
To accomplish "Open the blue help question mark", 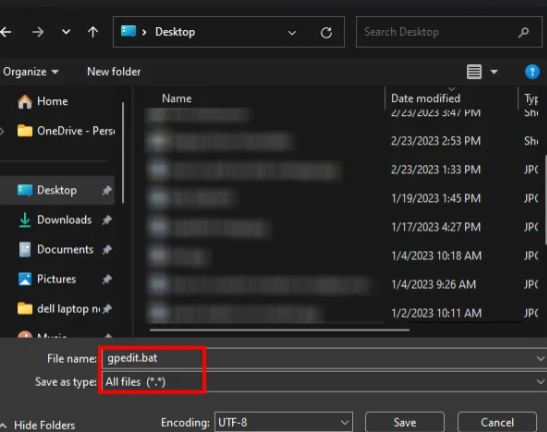I will tap(532, 72).
